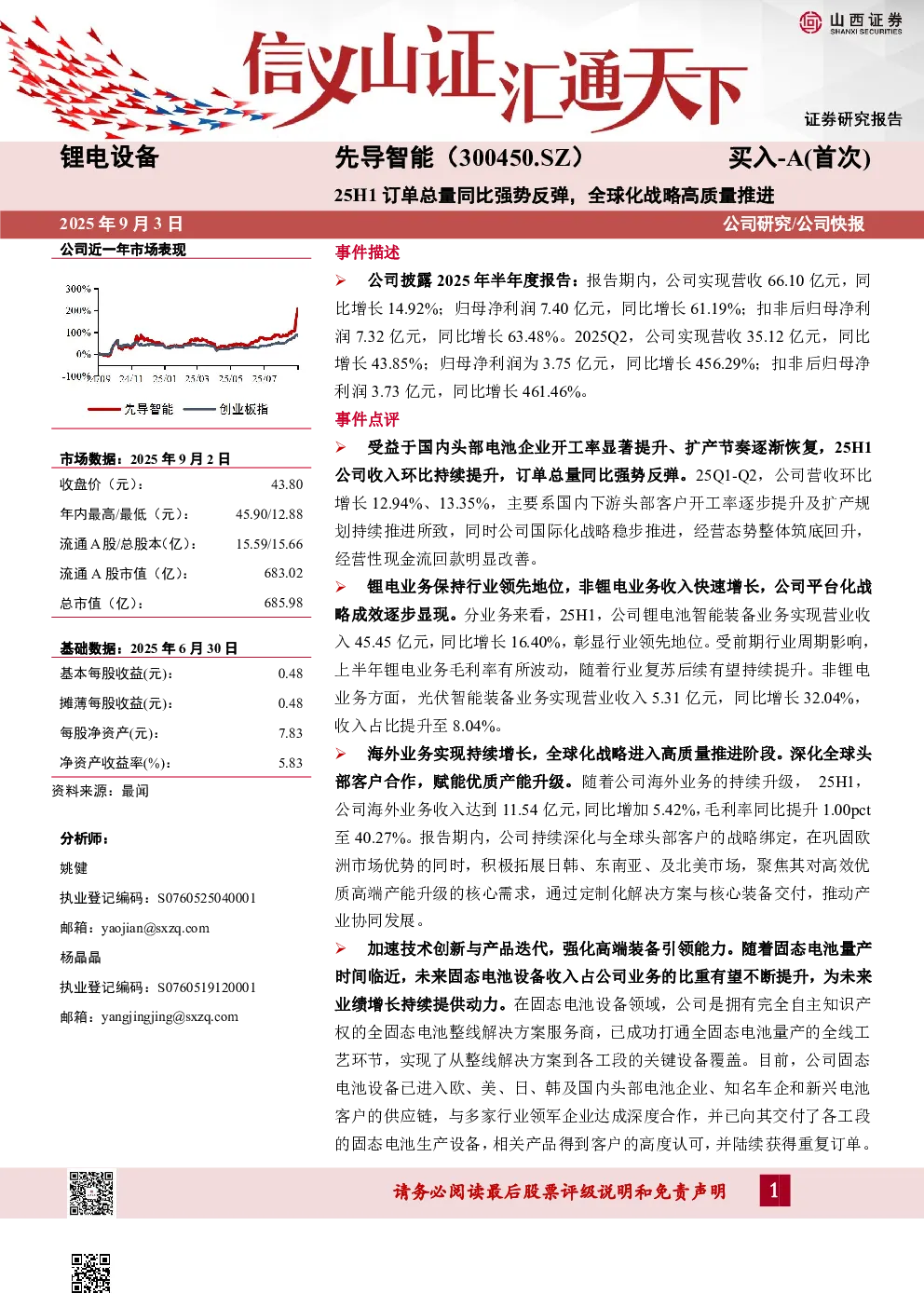Viewport: 924px width, 1307px height.
Task: Click the ROE value 5.83
Action: click(x=291, y=763)
